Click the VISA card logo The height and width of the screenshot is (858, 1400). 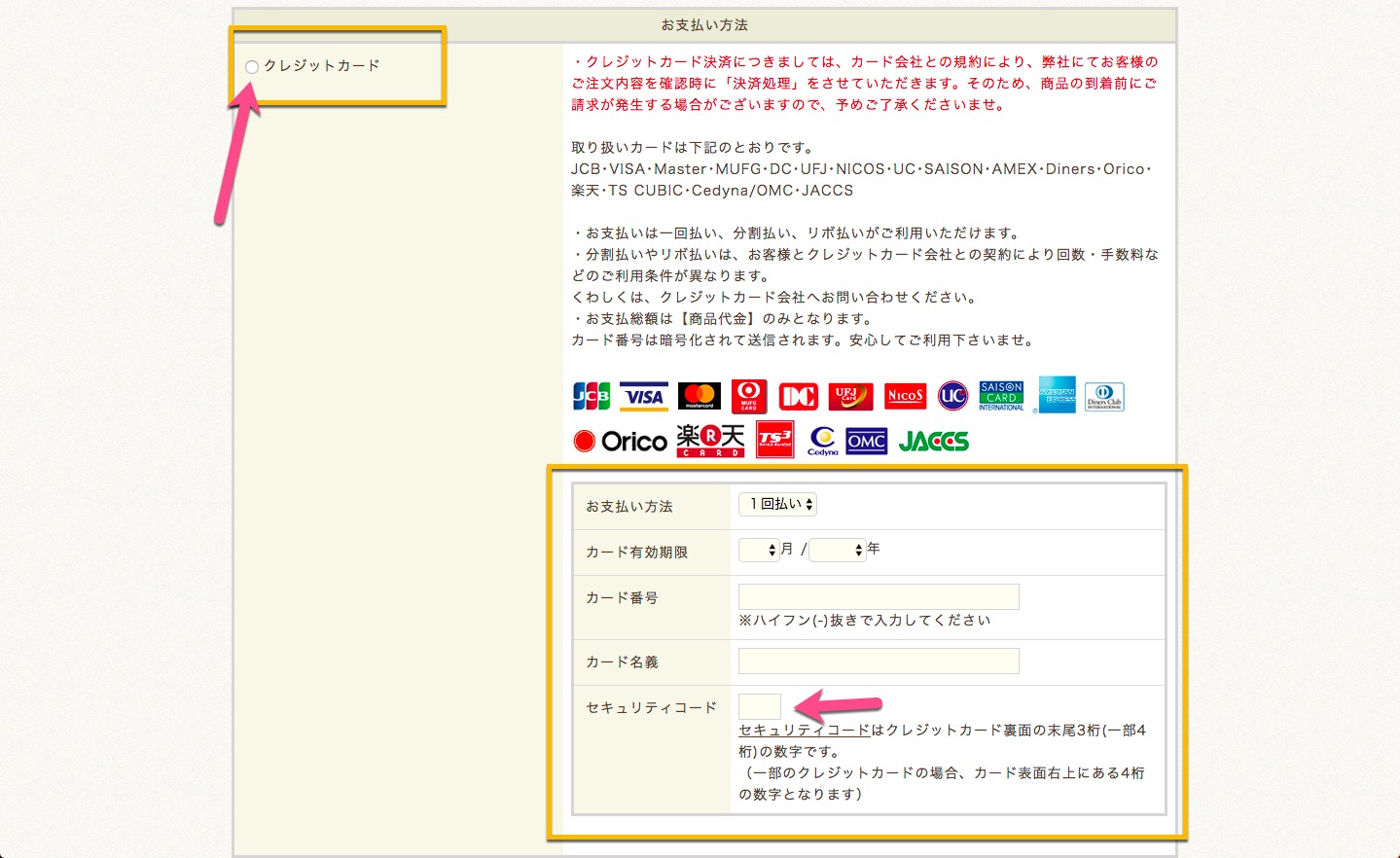pos(643,397)
